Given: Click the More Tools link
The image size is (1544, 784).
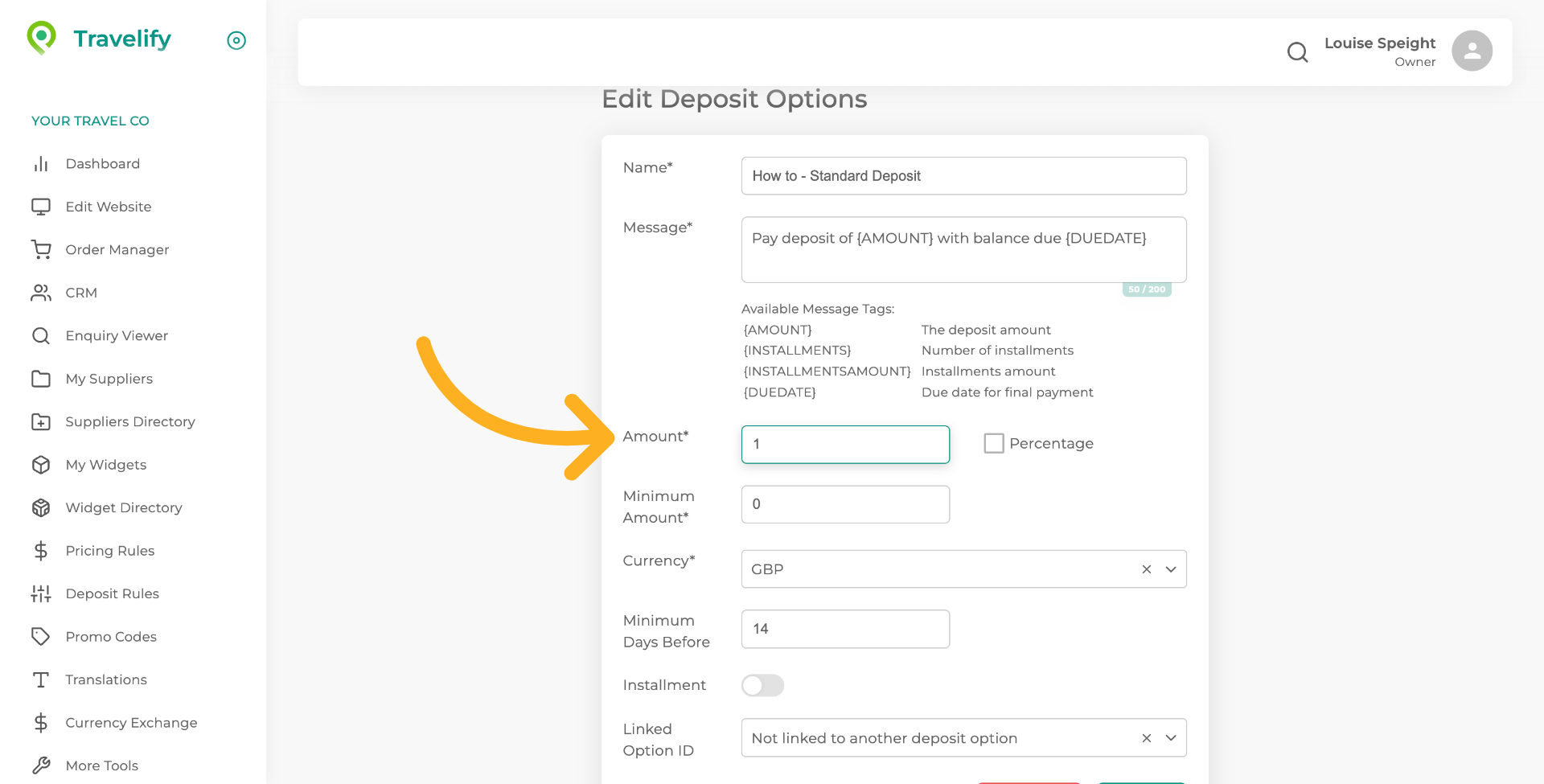Looking at the screenshot, I should (101, 766).
